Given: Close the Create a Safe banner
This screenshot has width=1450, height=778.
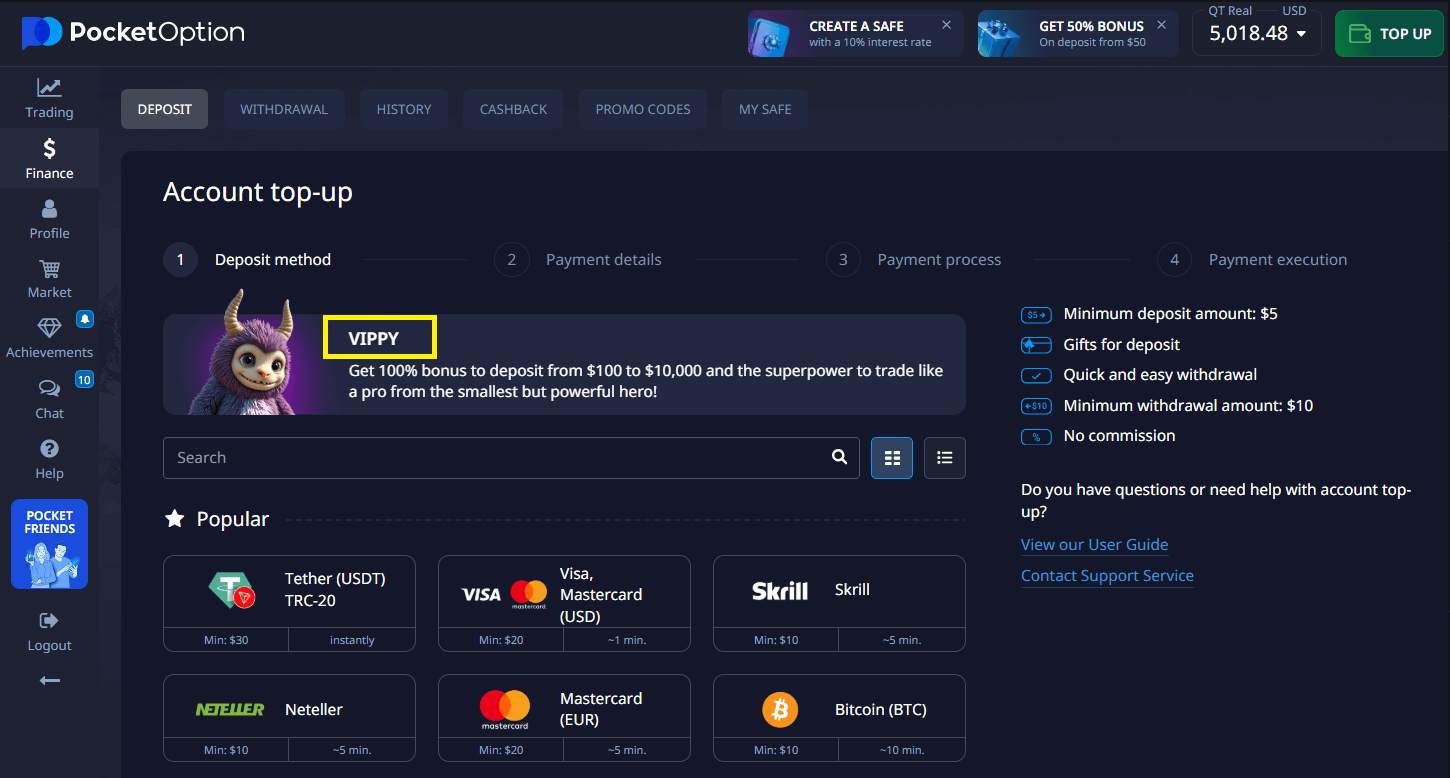Looking at the screenshot, I should coord(946,25).
